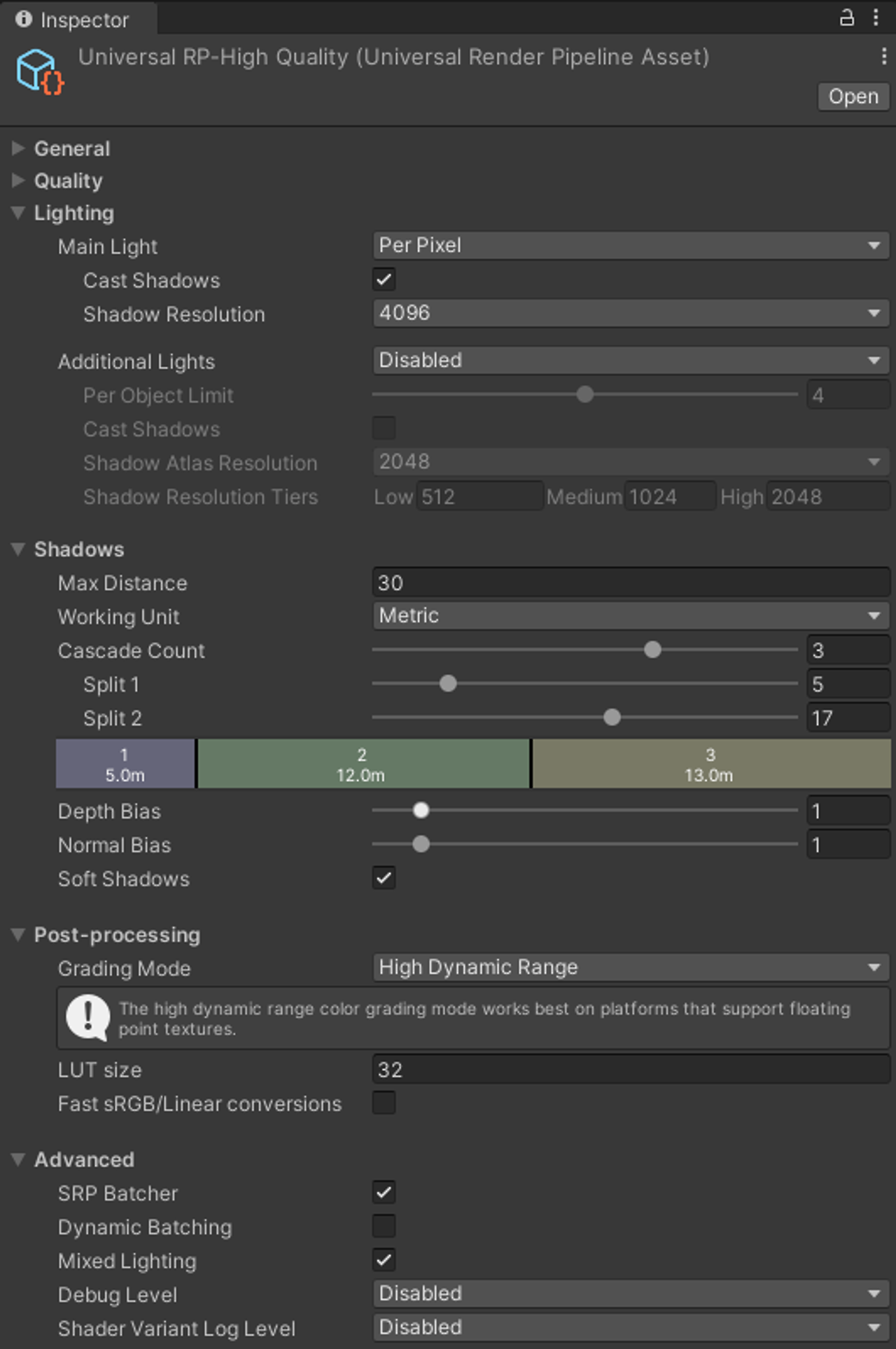Open the Grading Mode dropdown
The image size is (896, 1349).
(x=631, y=967)
